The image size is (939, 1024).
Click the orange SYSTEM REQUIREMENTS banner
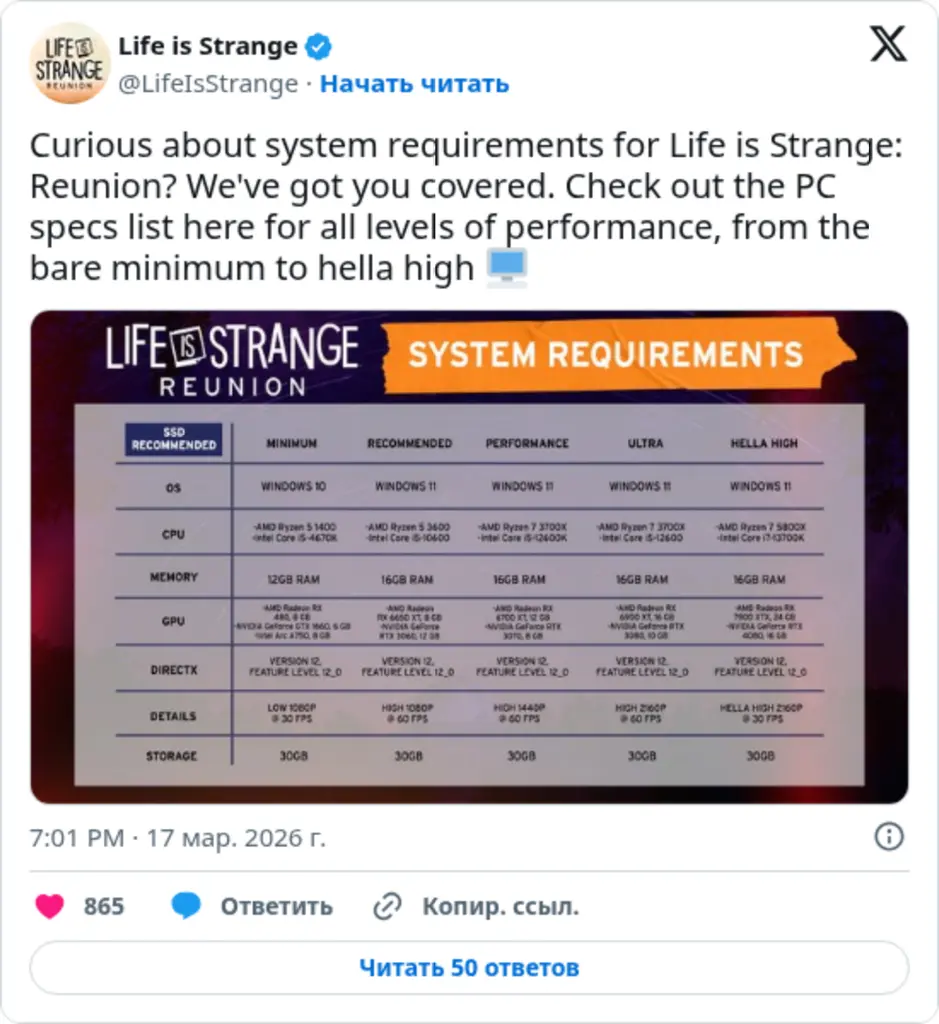tap(617, 354)
